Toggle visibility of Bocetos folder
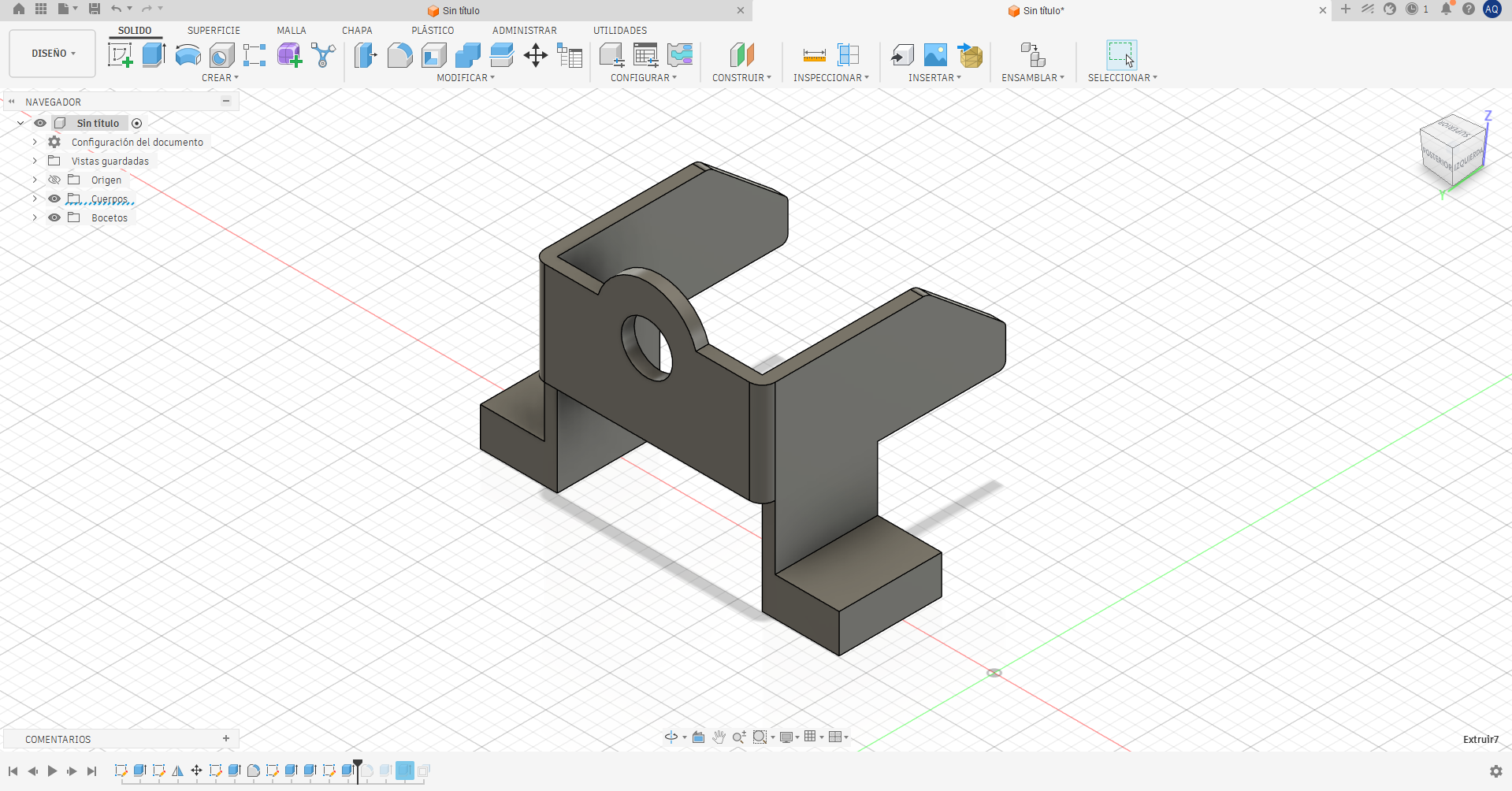 pos(54,217)
